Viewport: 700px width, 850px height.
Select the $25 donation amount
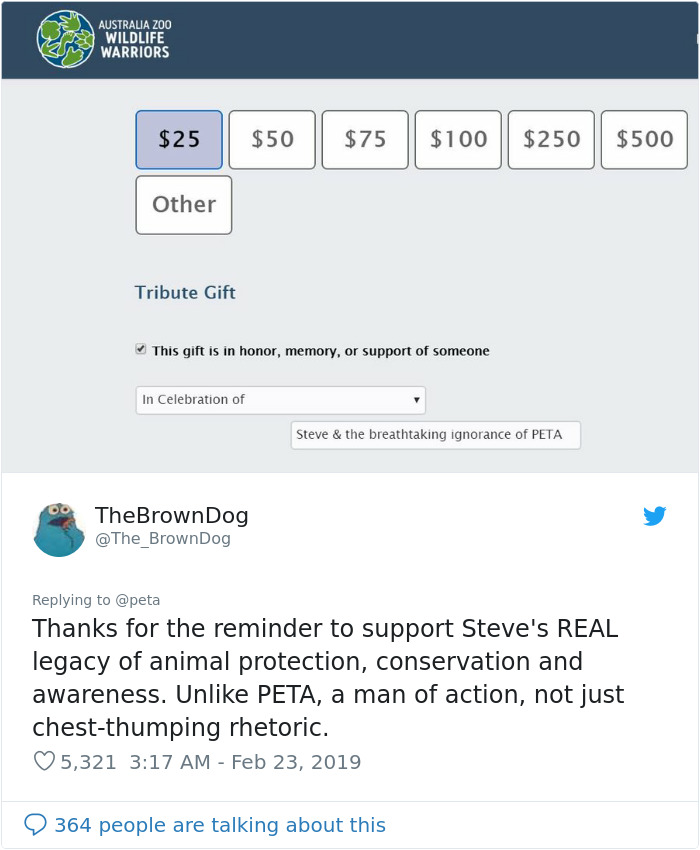[x=178, y=139]
